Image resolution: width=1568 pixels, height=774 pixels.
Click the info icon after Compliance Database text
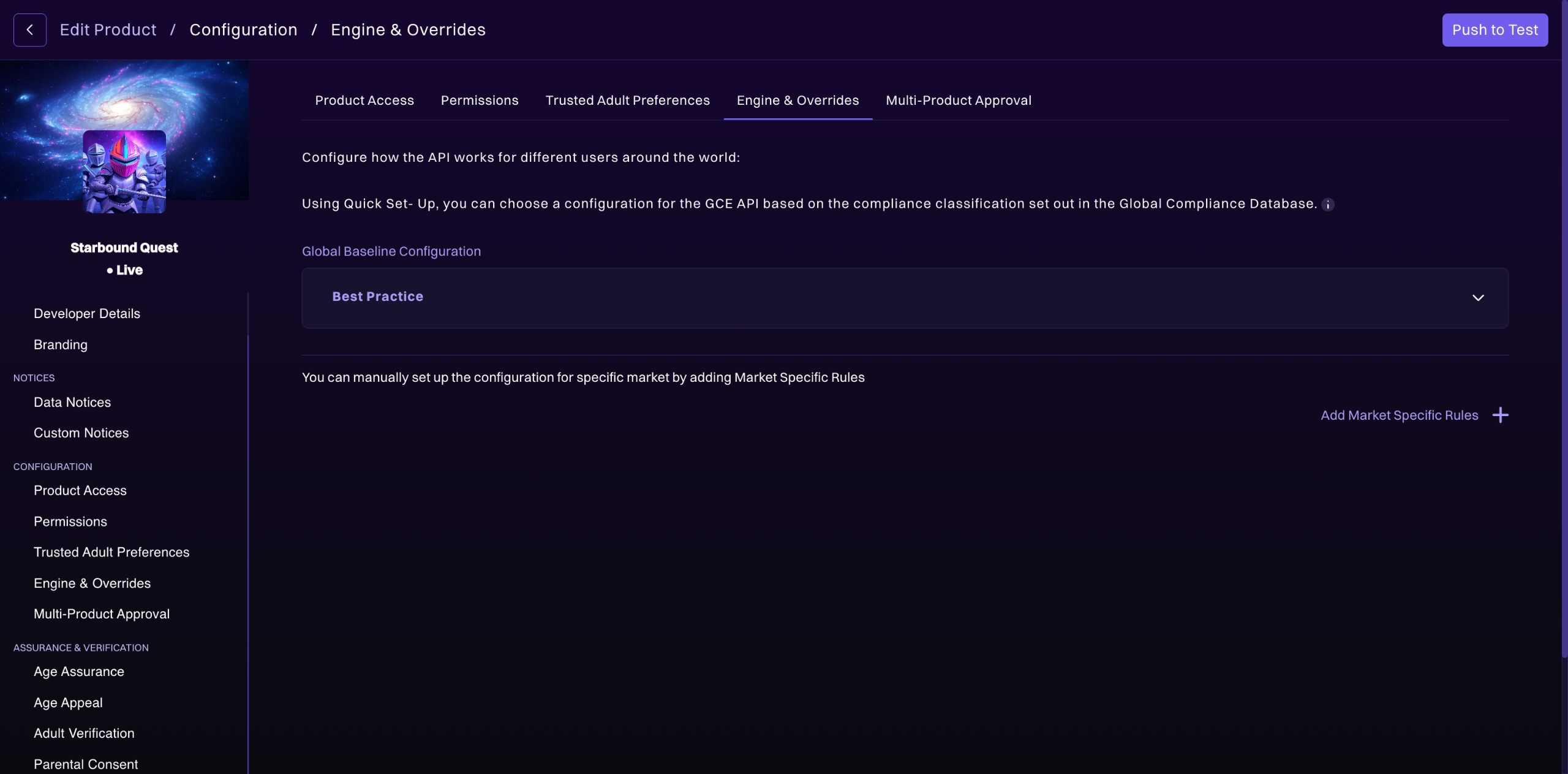click(x=1327, y=205)
